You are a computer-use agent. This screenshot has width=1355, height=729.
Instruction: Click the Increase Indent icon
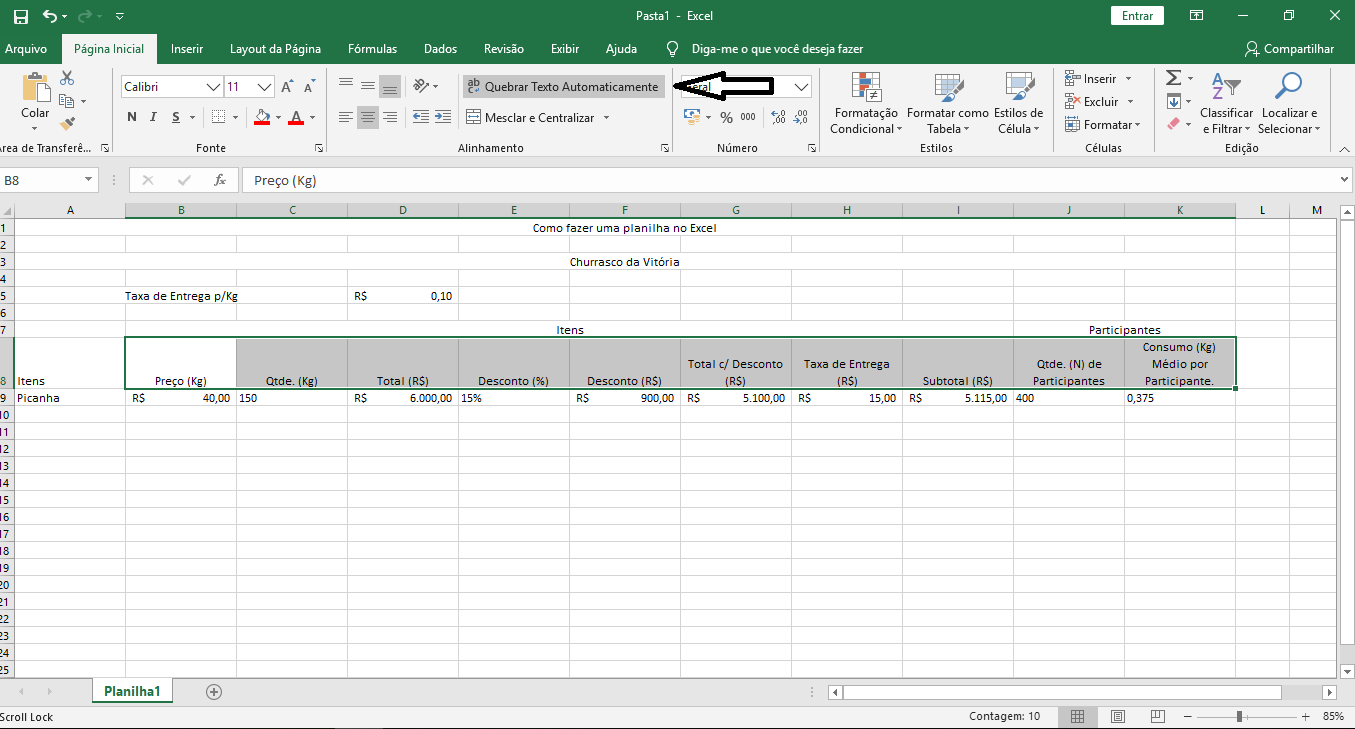click(443, 117)
